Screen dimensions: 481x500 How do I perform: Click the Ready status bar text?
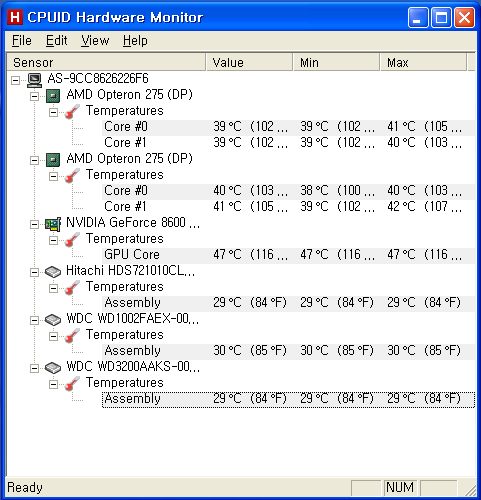tap(25, 487)
